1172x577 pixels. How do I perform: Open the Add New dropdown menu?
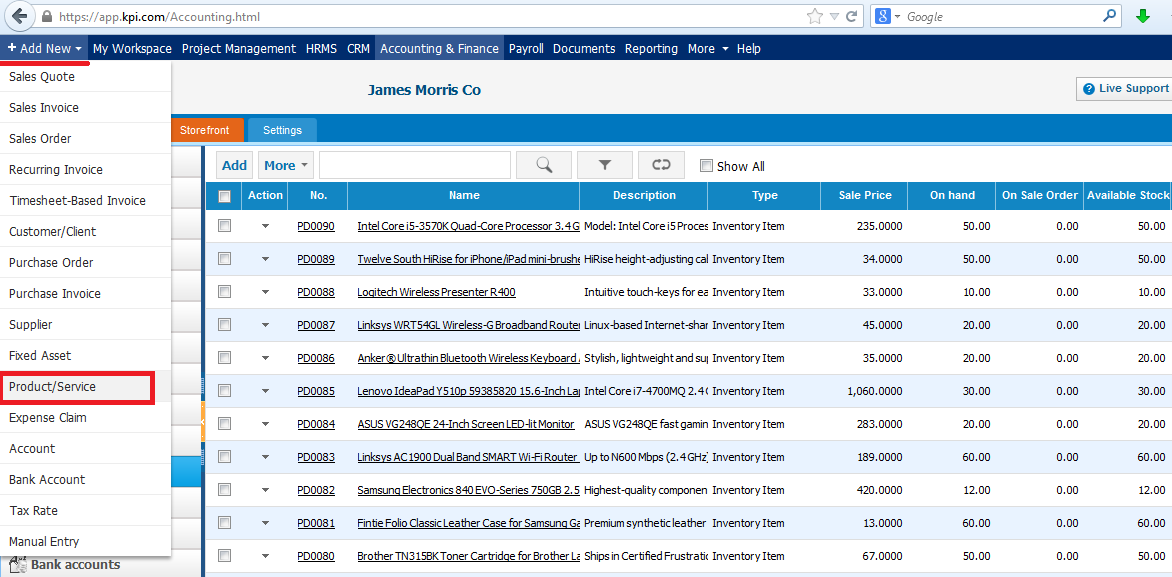pyautogui.click(x=44, y=49)
